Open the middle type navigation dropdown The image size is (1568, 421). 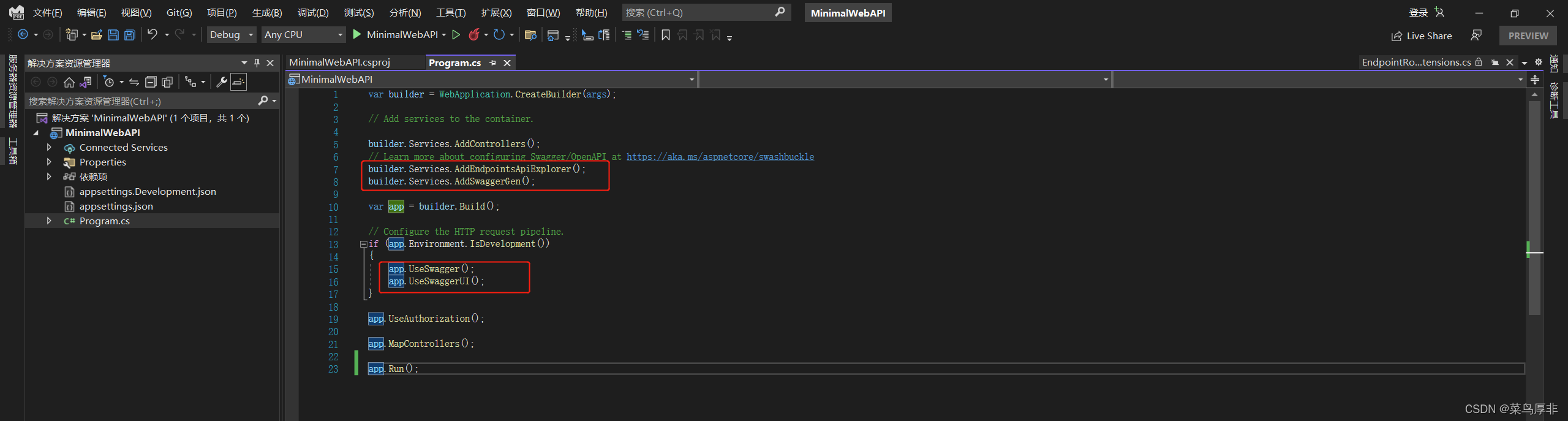(905, 80)
